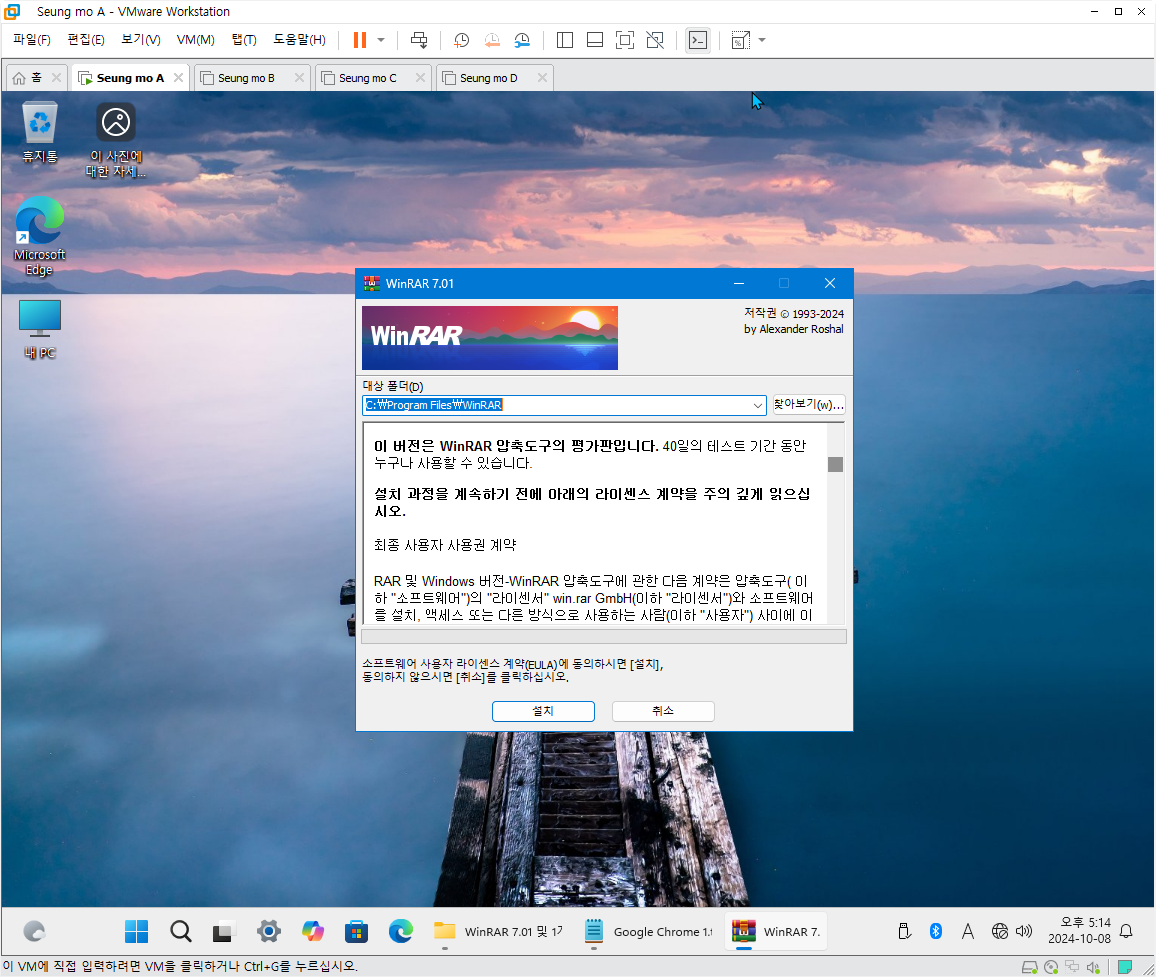Image resolution: width=1156 pixels, height=977 pixels.
Task: Open the snapshot manager icon
Action: tap(522, 40)
